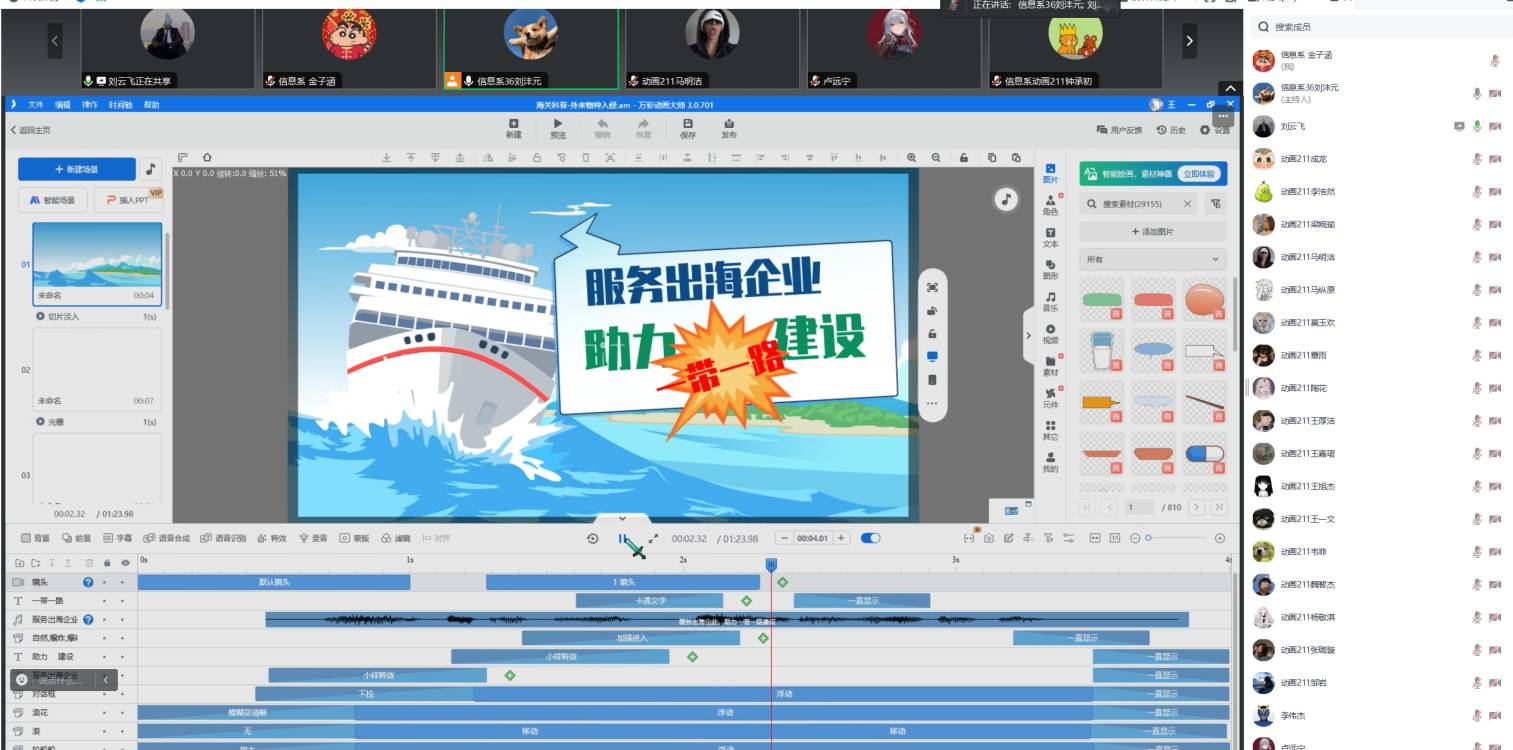This screenshot has width=1513, height=750.
Task: Click the 新建场景 button
Action: click(77, 169)
